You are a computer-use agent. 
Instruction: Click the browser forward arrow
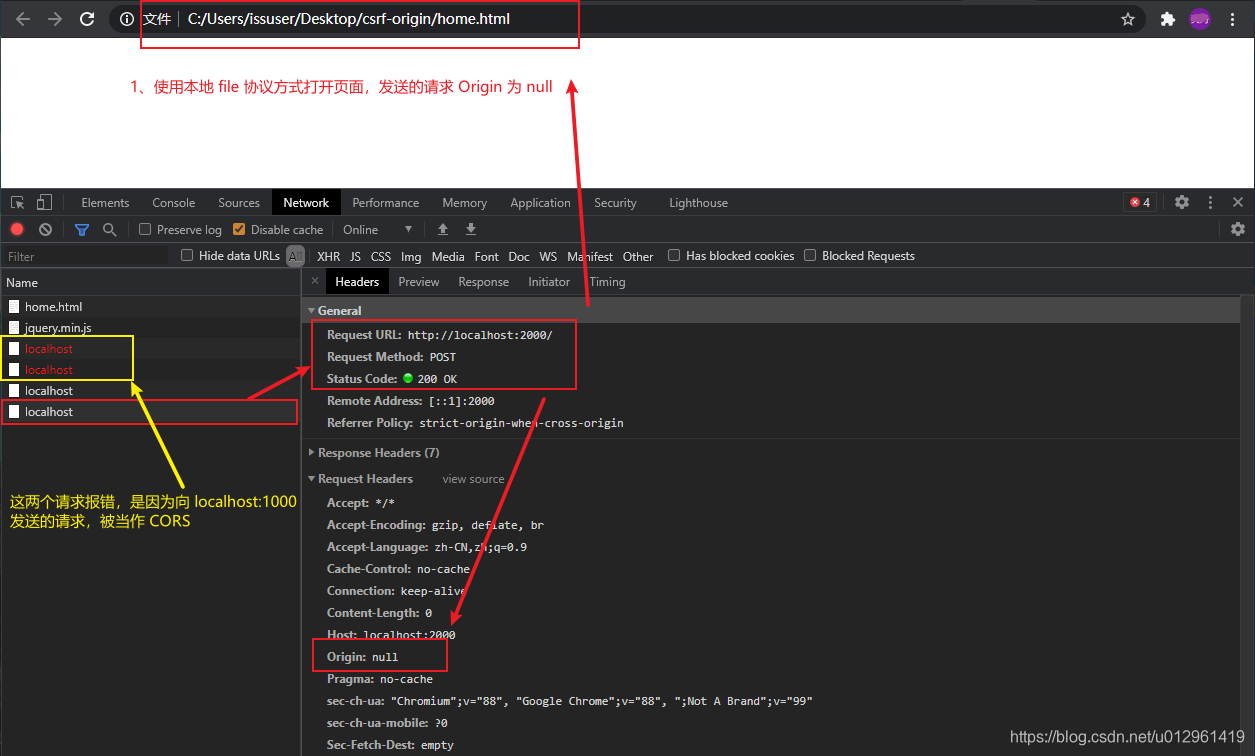pyautogui.click(x=55, y=19)
